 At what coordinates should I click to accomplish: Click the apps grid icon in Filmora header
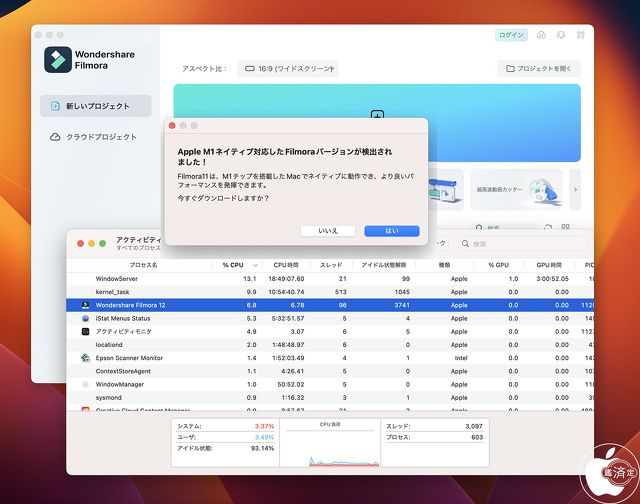[x=580, y=35]
